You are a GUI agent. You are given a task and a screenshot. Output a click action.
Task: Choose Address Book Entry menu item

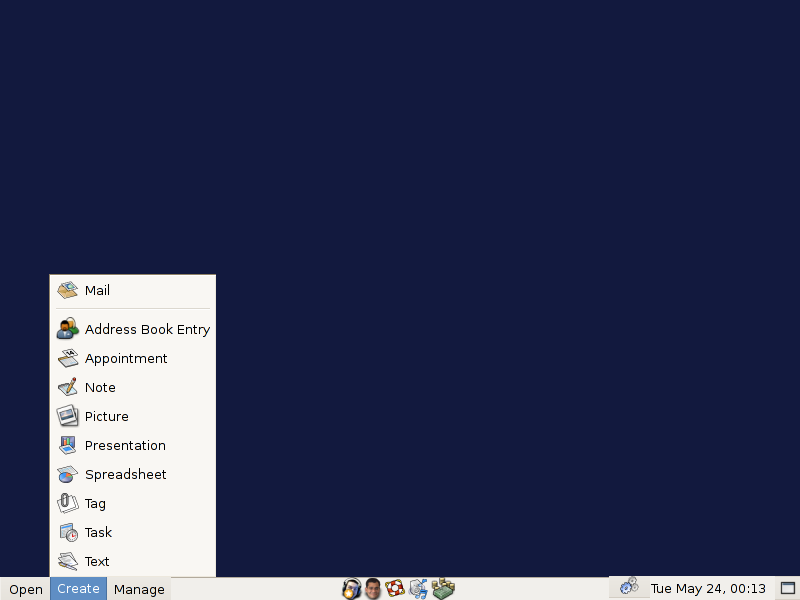click(147, 329)
